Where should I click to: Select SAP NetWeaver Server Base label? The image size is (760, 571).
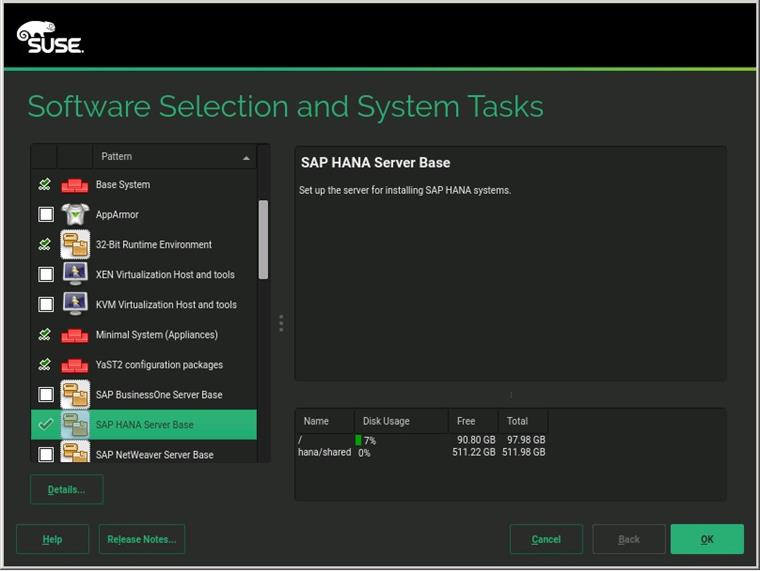click(154, 455)
